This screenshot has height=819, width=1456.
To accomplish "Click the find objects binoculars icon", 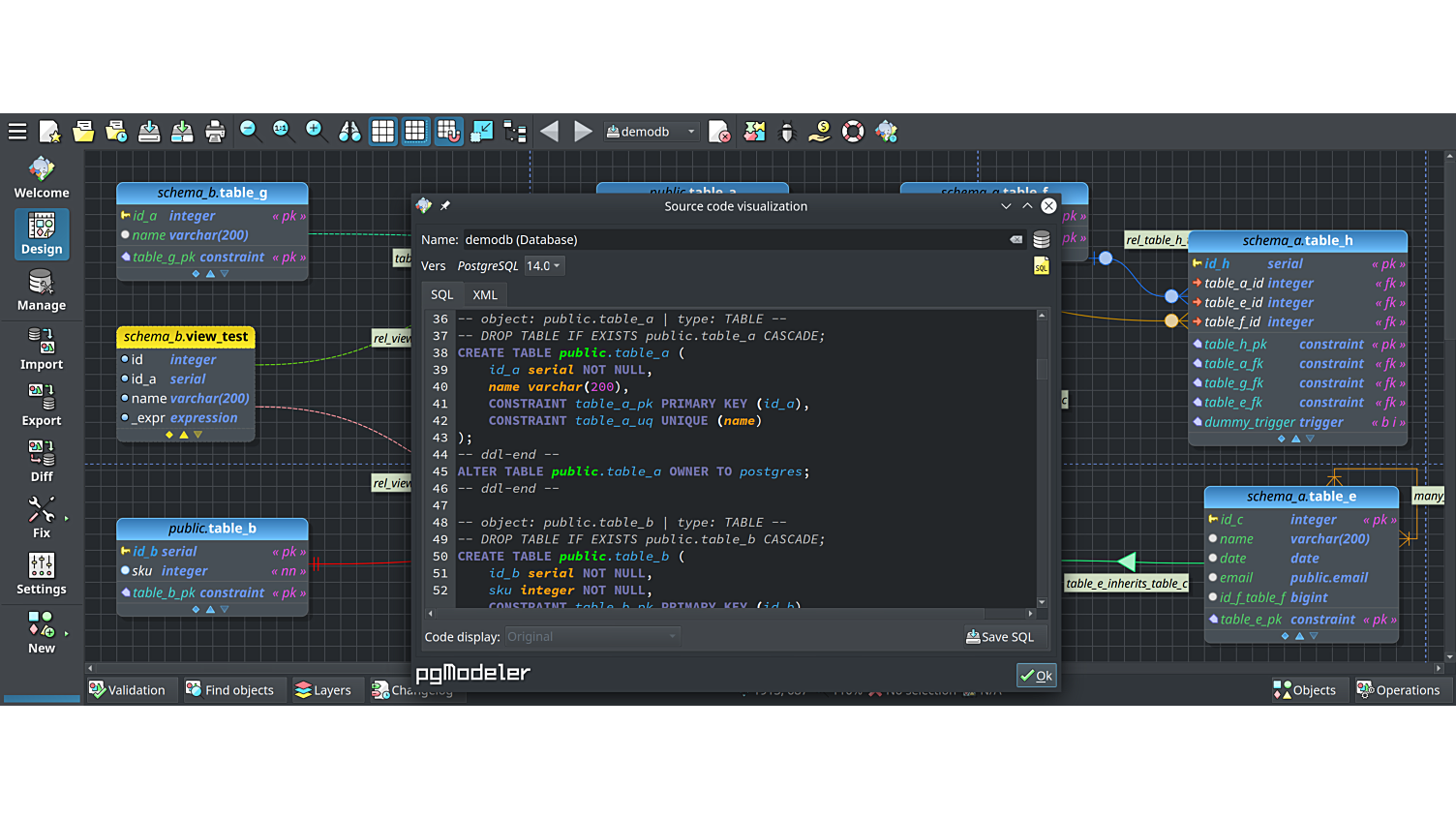I will tap(349, 132).
